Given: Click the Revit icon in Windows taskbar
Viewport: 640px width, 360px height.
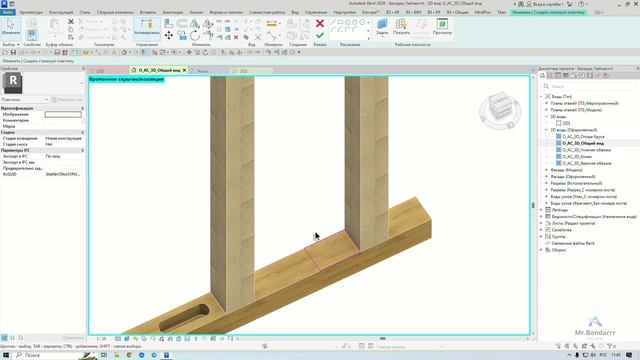Looking at the screenshot, I should coord(167,355).
